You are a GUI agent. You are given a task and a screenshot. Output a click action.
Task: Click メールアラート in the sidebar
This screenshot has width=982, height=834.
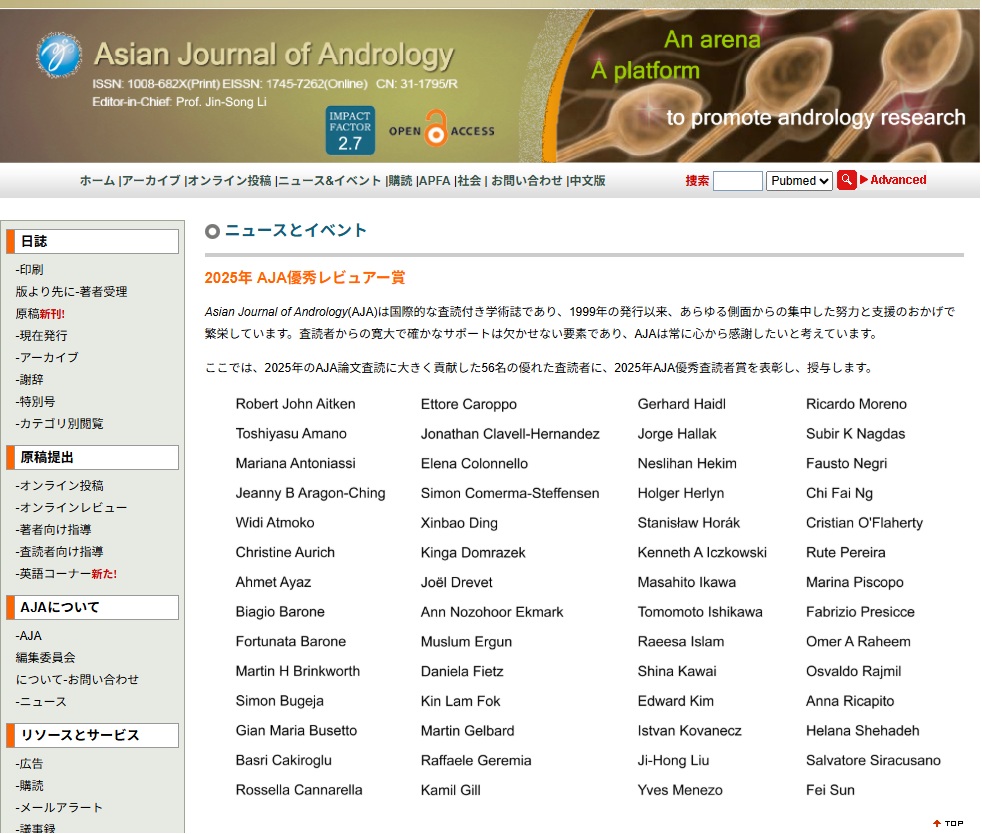[60, 808]
